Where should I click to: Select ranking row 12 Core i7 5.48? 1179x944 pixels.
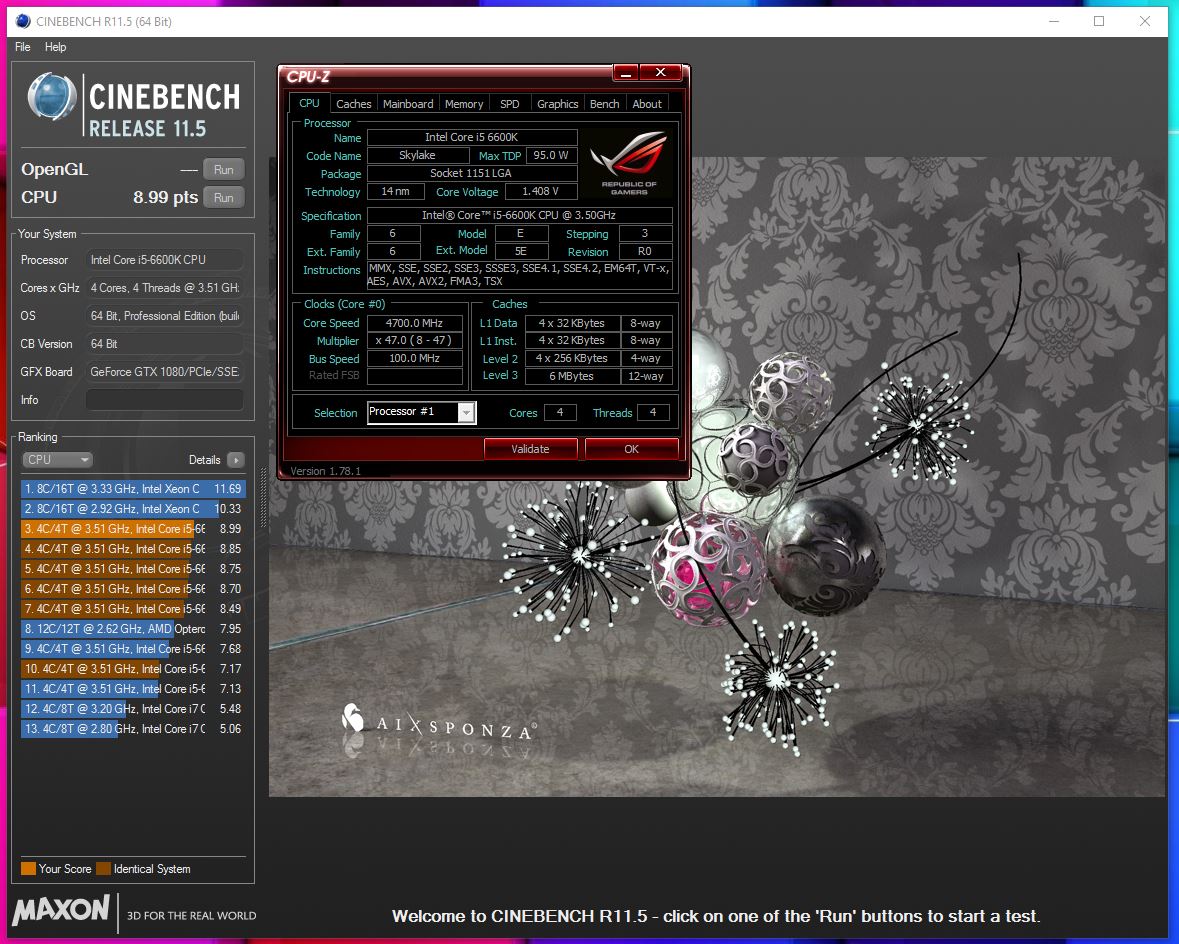[x=133, y=709]
